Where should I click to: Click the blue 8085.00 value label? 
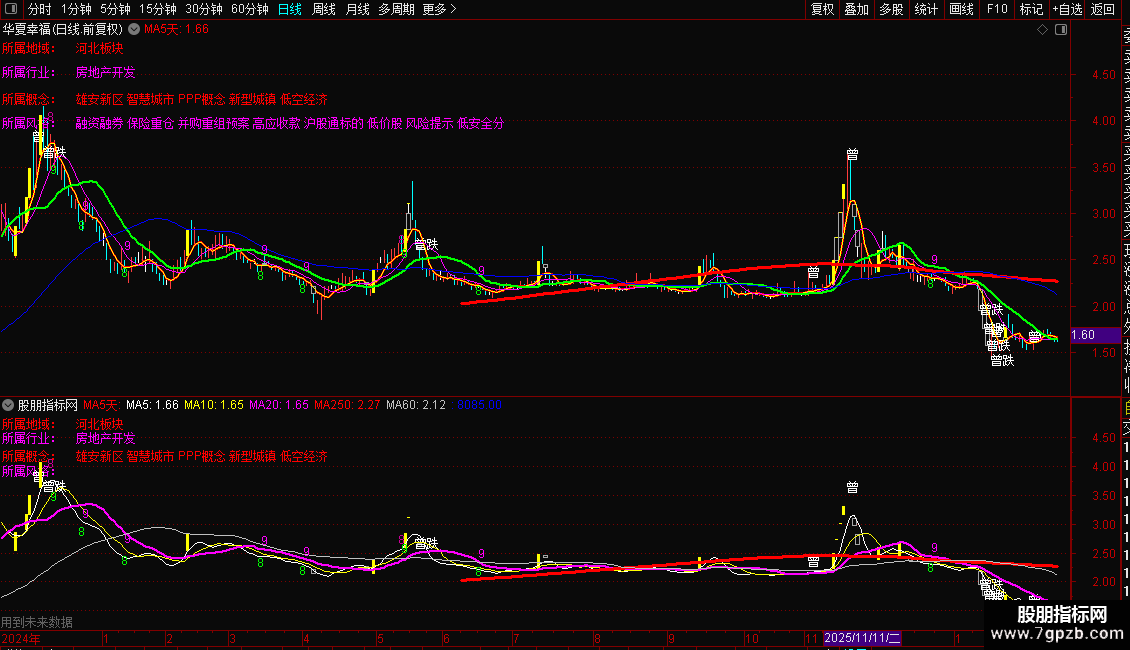(x=479, y=405)
